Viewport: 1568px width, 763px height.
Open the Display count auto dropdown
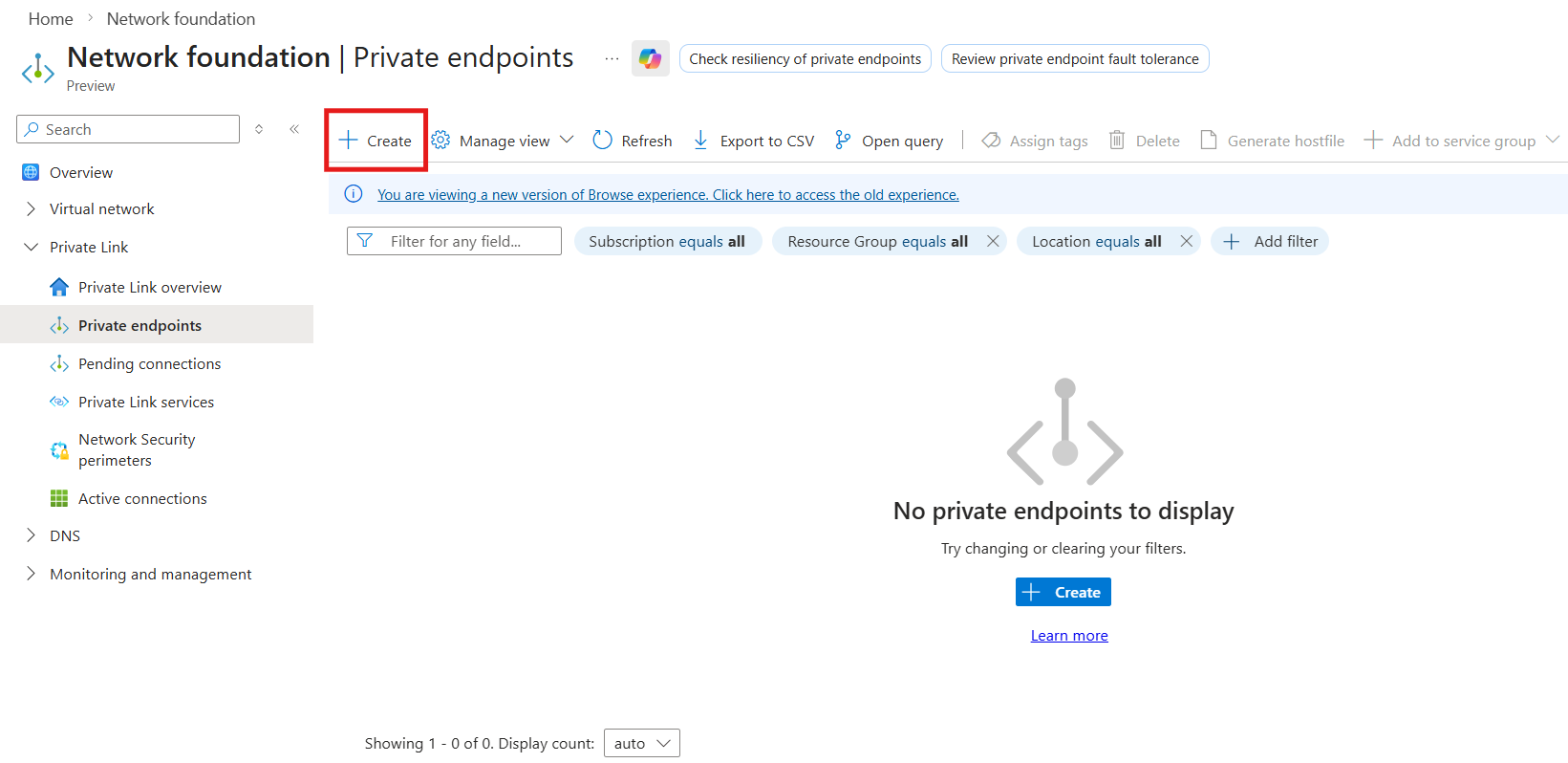pyautogui.click(x=642, y=743)
